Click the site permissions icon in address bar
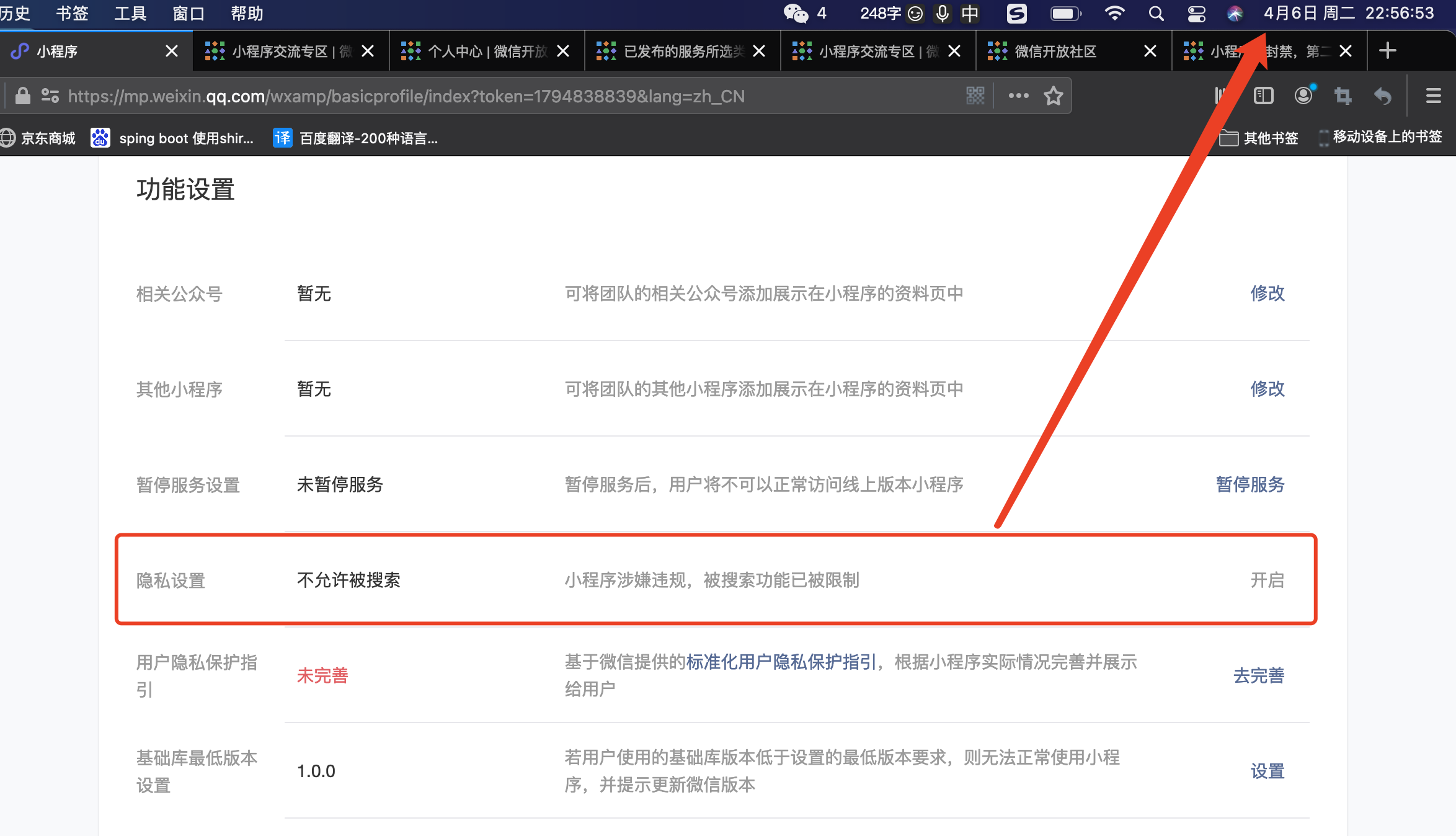The height and width of the screenshot is (836, 1456). point(50,96)
